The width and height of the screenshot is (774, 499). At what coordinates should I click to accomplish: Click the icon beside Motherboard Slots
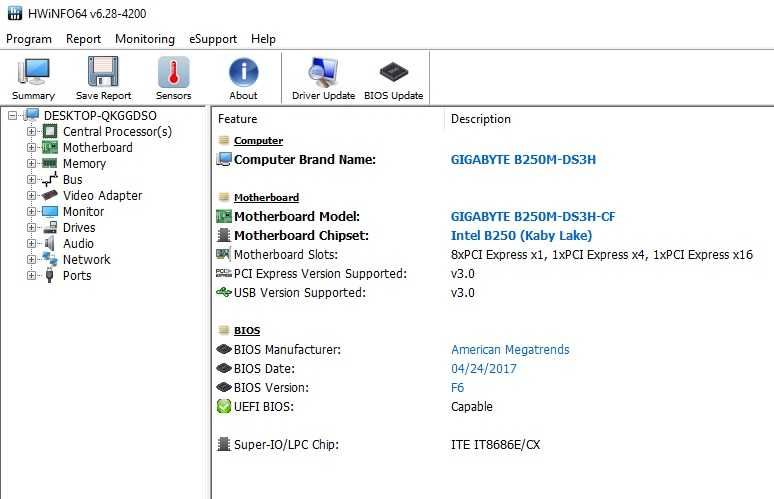tap(224, 254)
